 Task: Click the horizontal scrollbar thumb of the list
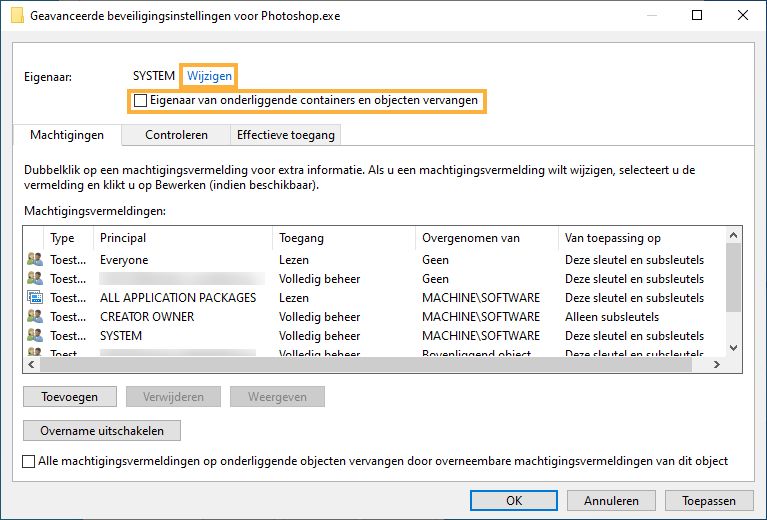(366, 364)
